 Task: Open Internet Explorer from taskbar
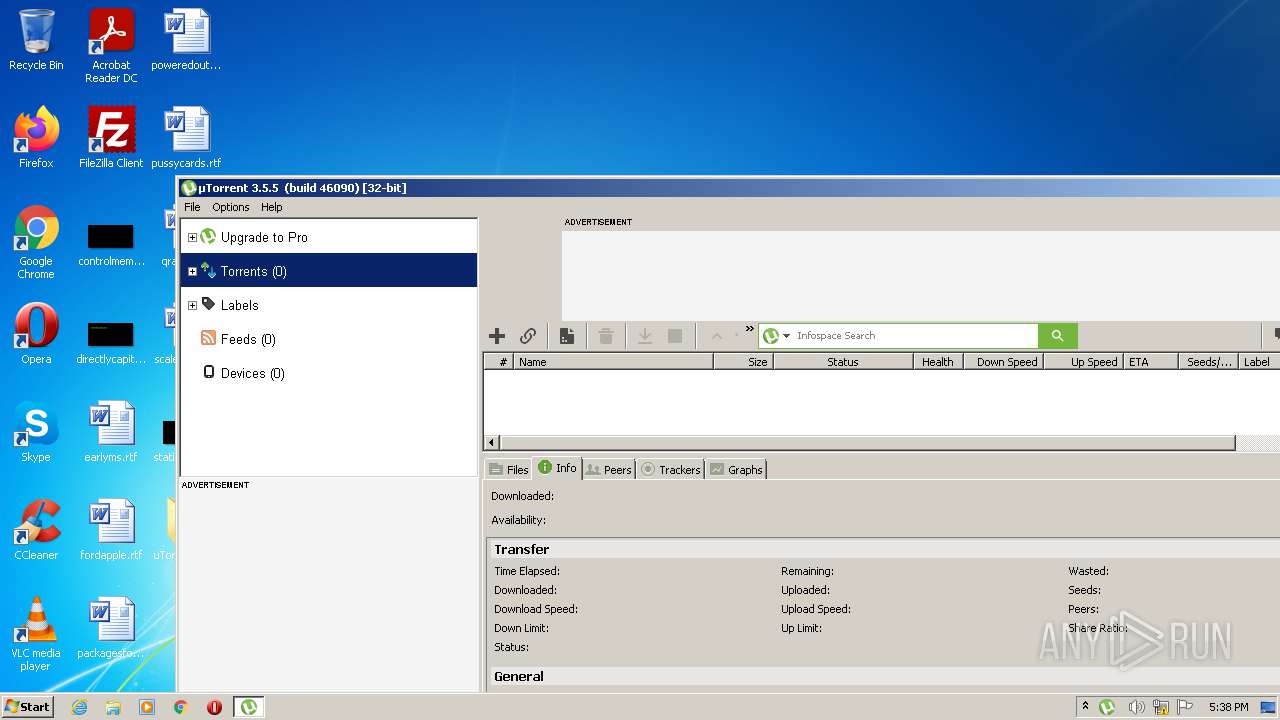[79, 707]
